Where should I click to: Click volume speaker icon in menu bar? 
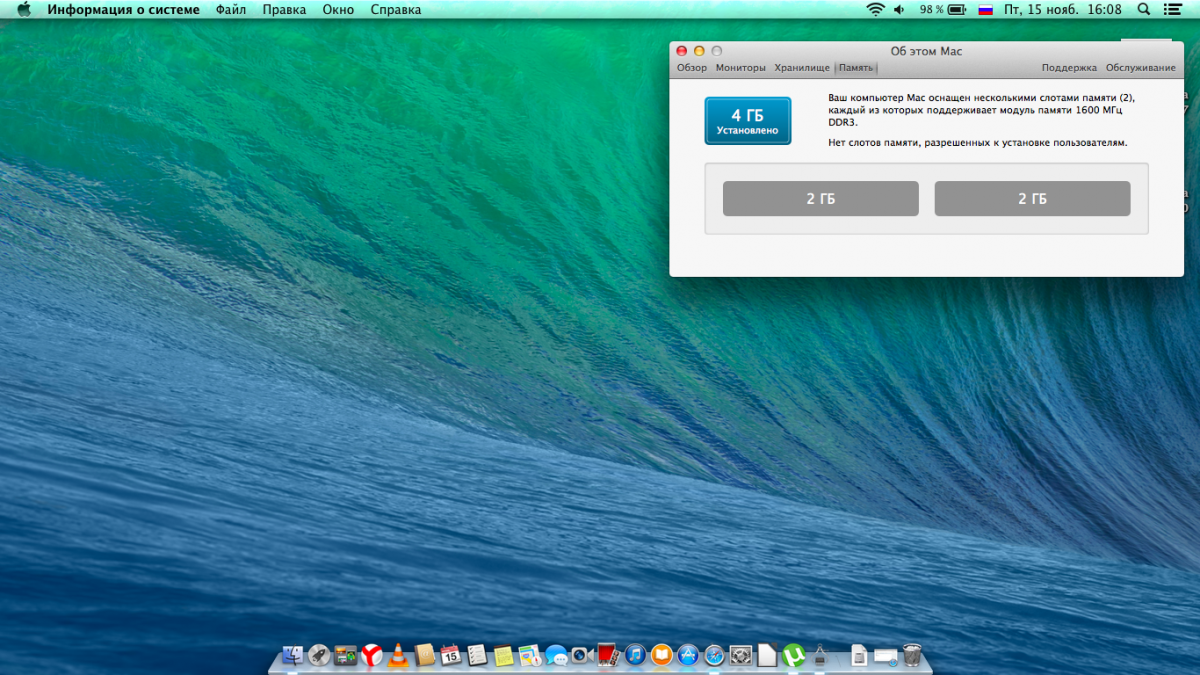pos(899,10)
